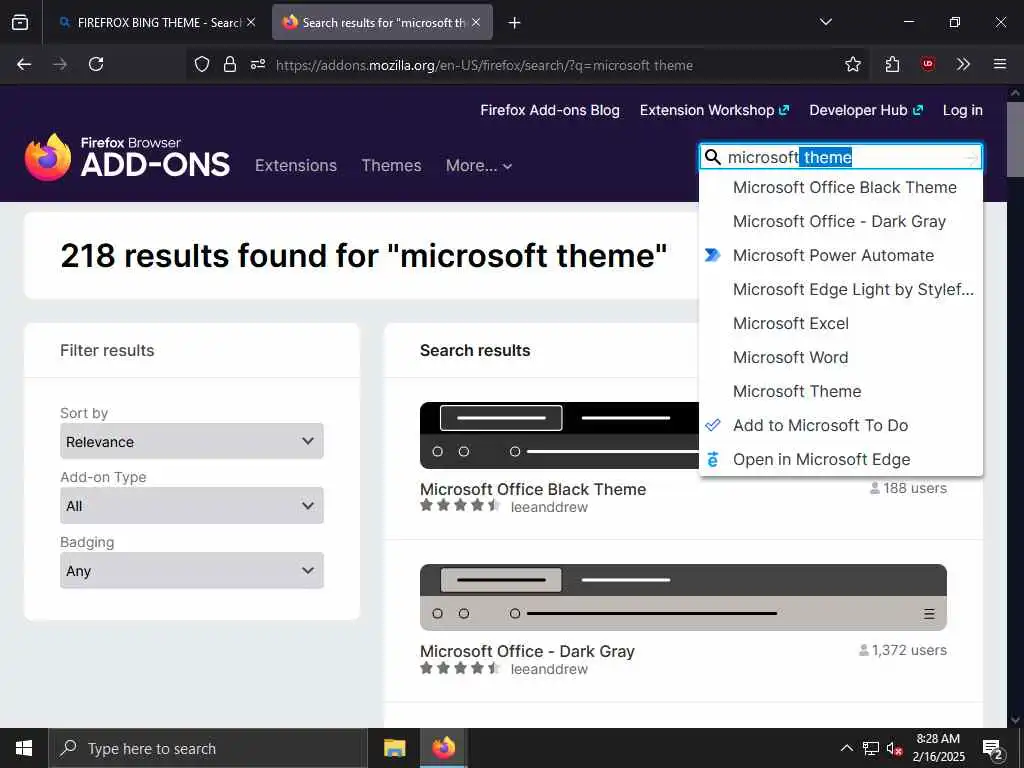Viewport: 1024px width, 768px height.
Task: Open Developer Hub link
Action: click(x=866, y=110)
